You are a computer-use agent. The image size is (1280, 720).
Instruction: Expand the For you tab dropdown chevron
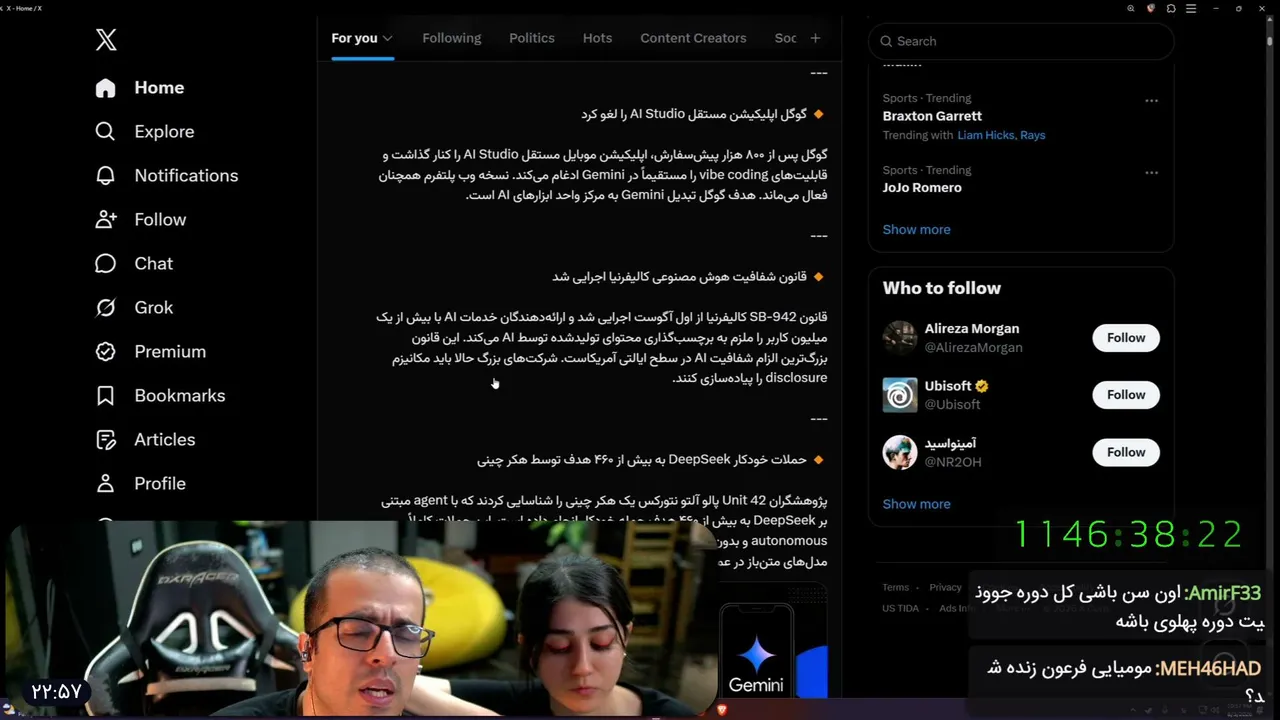tap(387, 38)
